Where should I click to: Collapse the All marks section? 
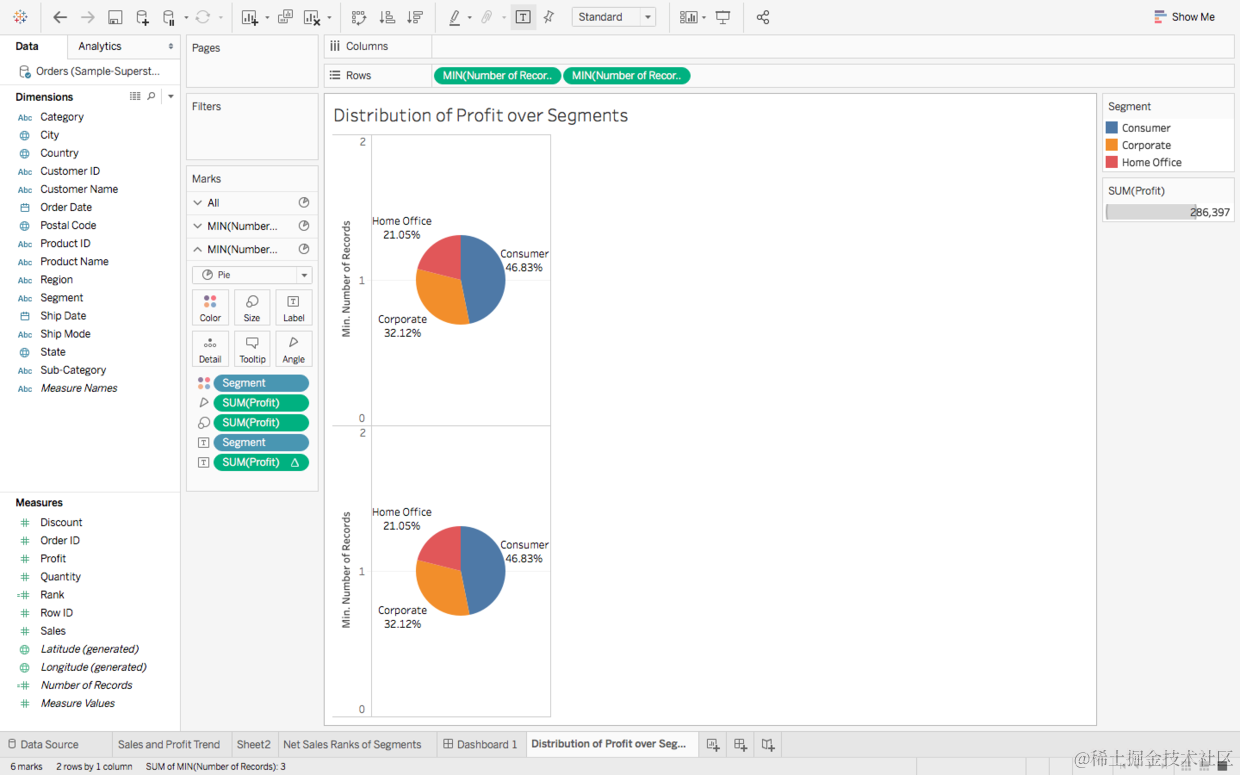click(x=198, y=203)
